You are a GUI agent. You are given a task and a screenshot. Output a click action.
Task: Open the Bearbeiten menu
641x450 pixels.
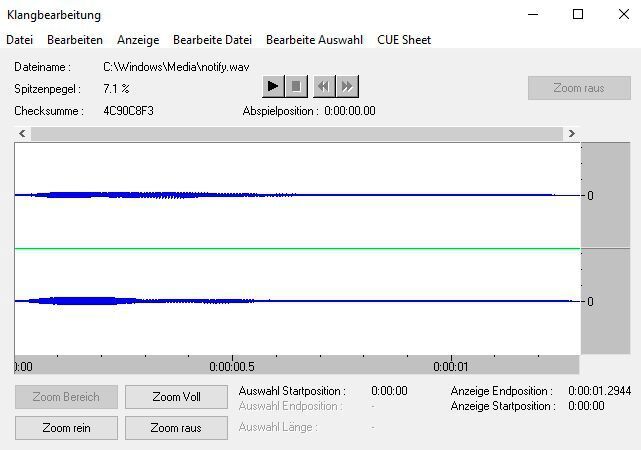pyautogui.click(x=75, y=40)
